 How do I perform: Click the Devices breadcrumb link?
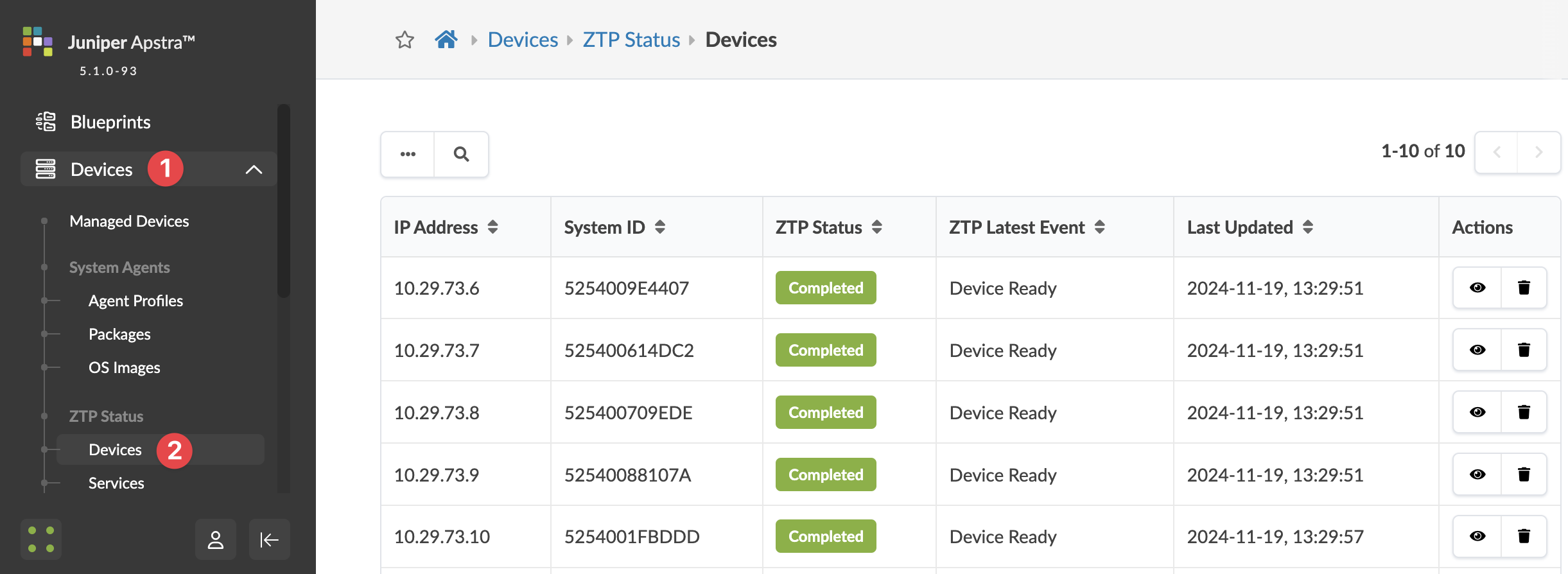click(523, 40)
